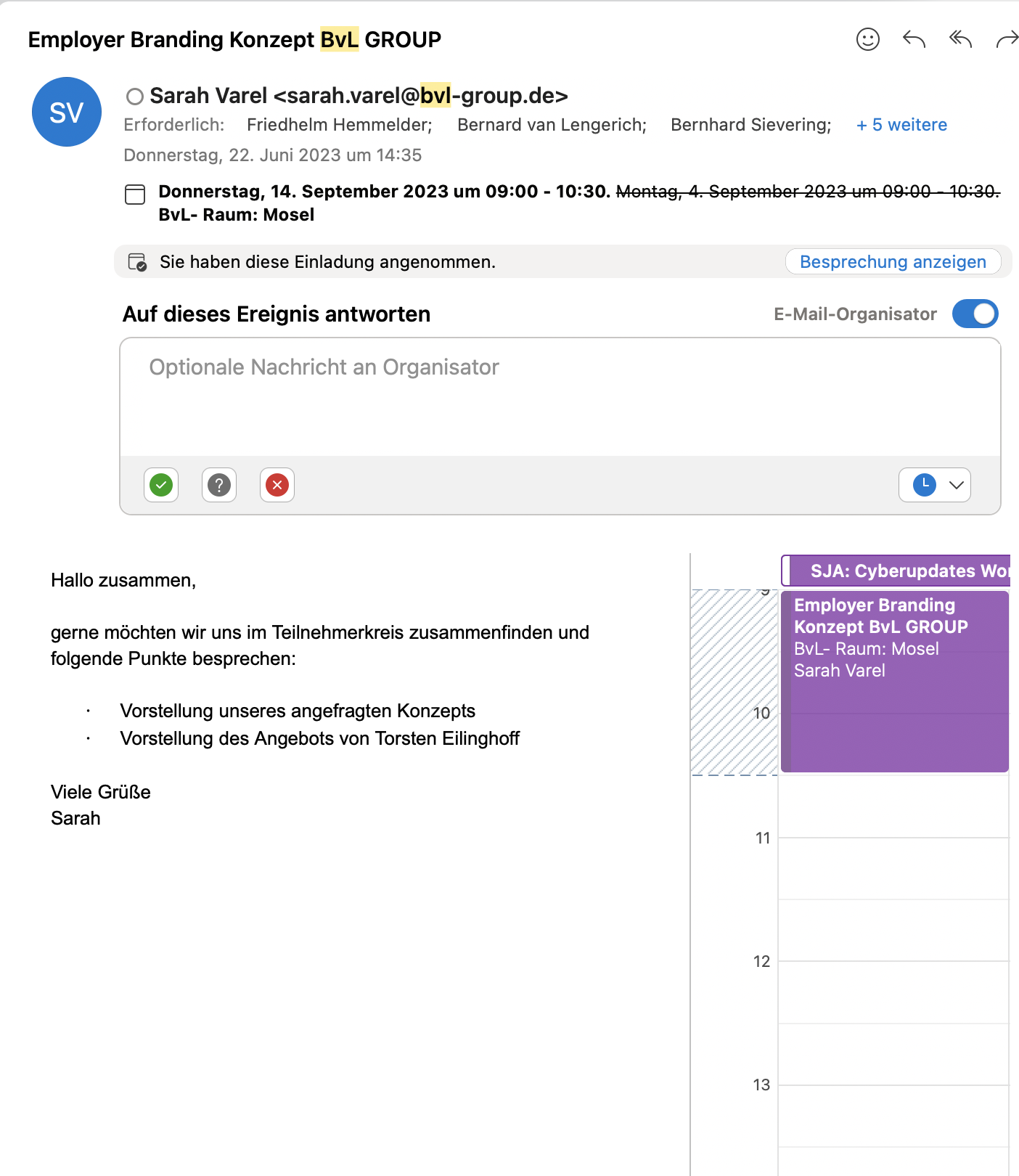Click the forward arrow icon
The height and width of the screenshot is (1176, 1019).
tap(1007, 39)
